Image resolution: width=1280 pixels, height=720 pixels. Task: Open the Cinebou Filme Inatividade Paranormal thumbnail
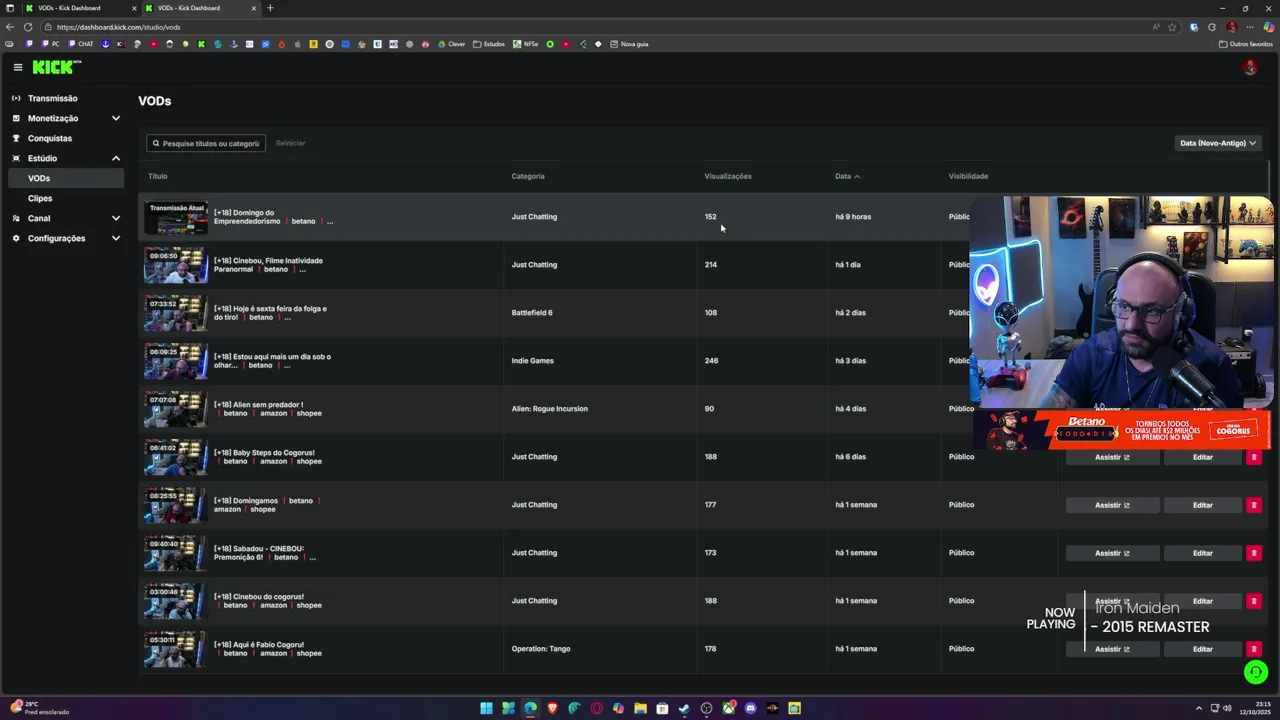[x=176, y=265]
